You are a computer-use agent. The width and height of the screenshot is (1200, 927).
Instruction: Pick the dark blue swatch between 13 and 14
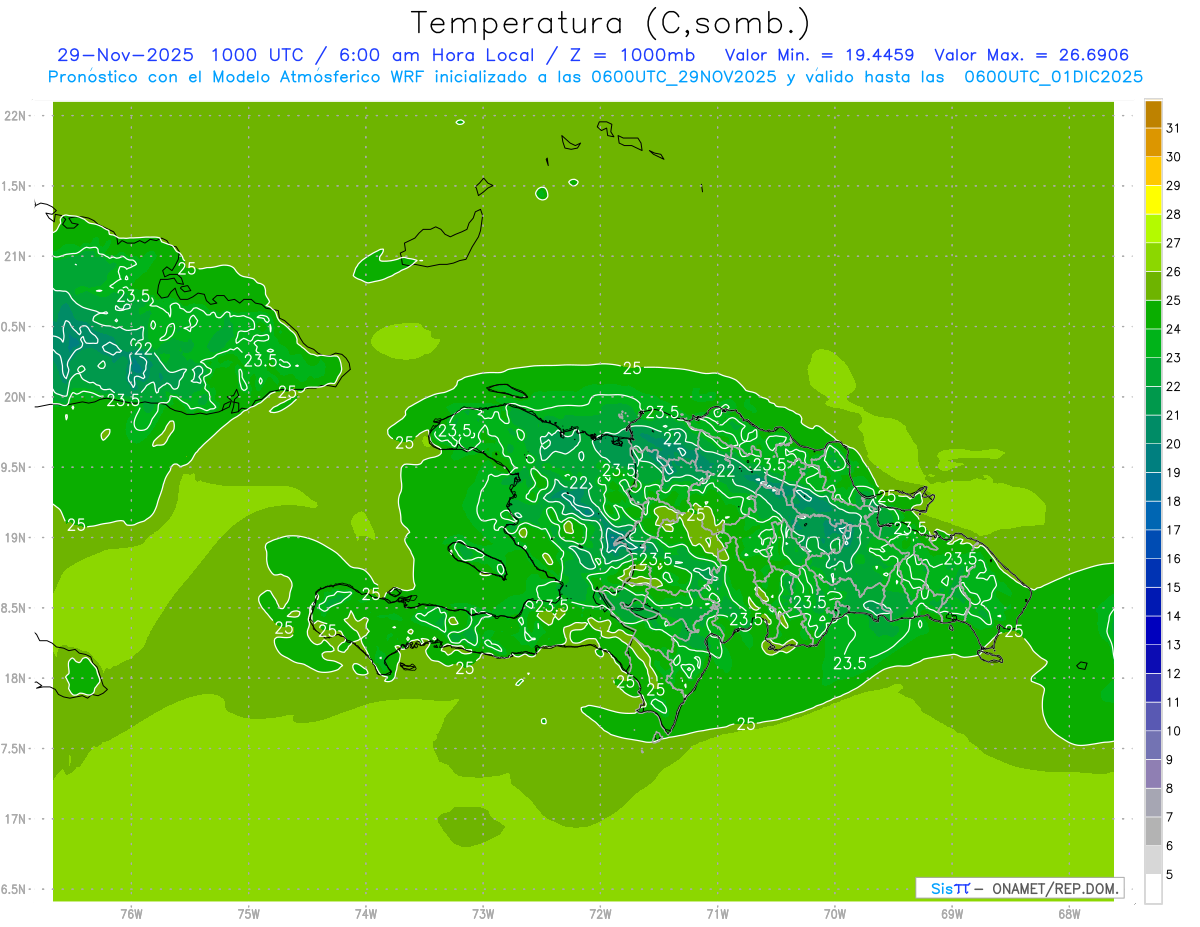(1153, 630)
